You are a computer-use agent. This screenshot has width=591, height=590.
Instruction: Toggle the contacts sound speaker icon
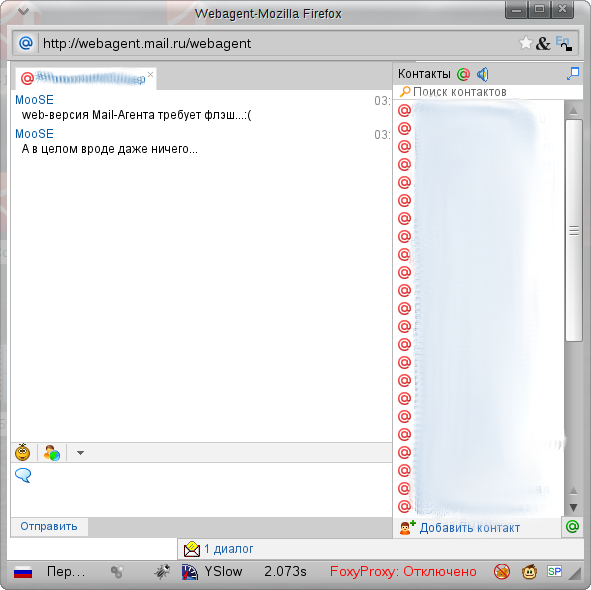[x=483, y=74]
